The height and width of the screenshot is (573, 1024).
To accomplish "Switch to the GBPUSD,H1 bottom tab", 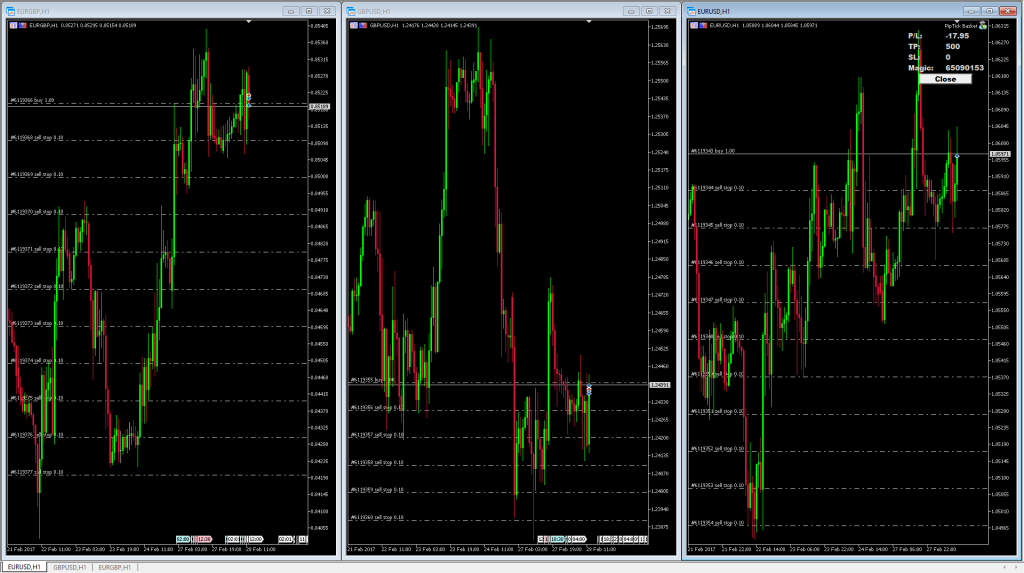I will pyautogui.click(x=69, y=567).
